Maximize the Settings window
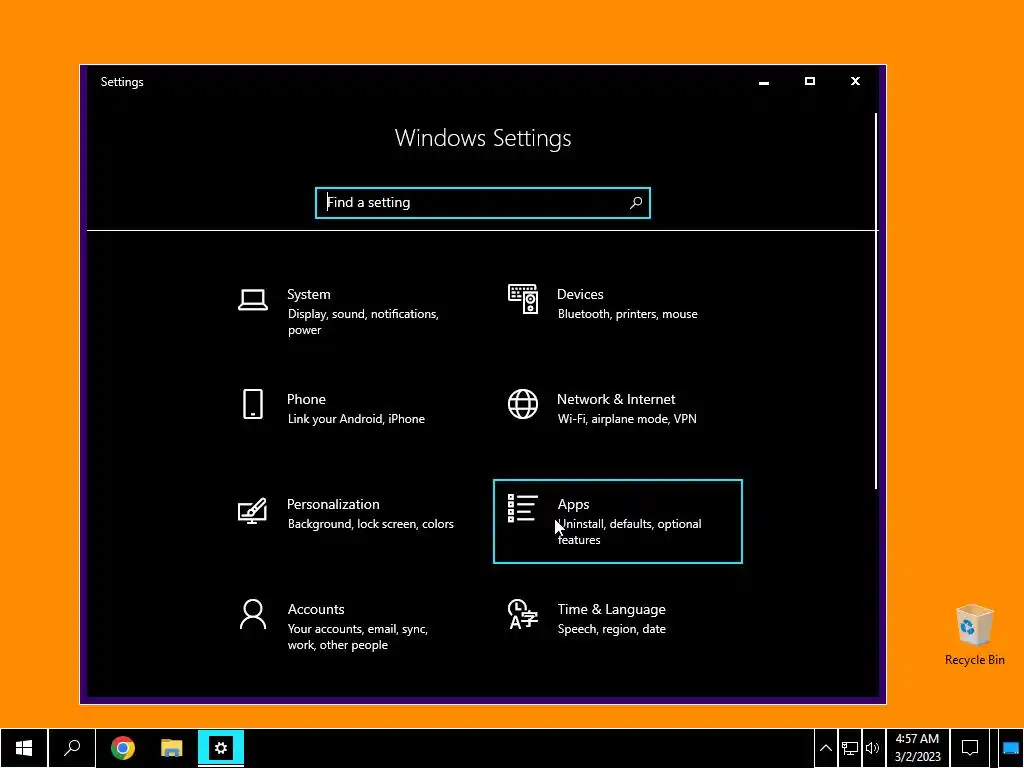 pos(810,82)
